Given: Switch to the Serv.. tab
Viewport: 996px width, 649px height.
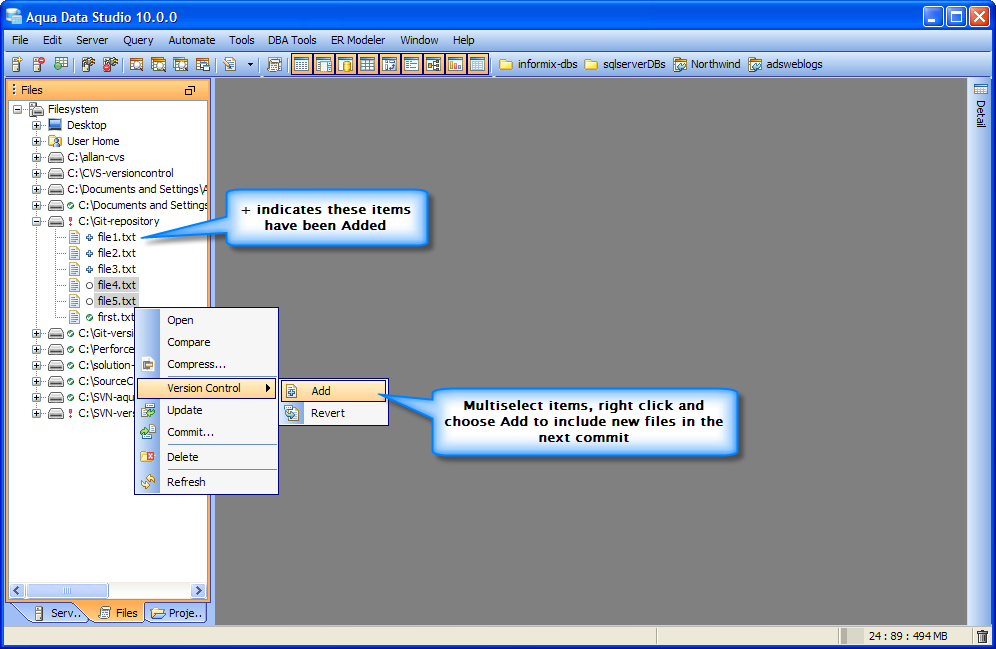Looking at the screenshot, I should (58, 613).
